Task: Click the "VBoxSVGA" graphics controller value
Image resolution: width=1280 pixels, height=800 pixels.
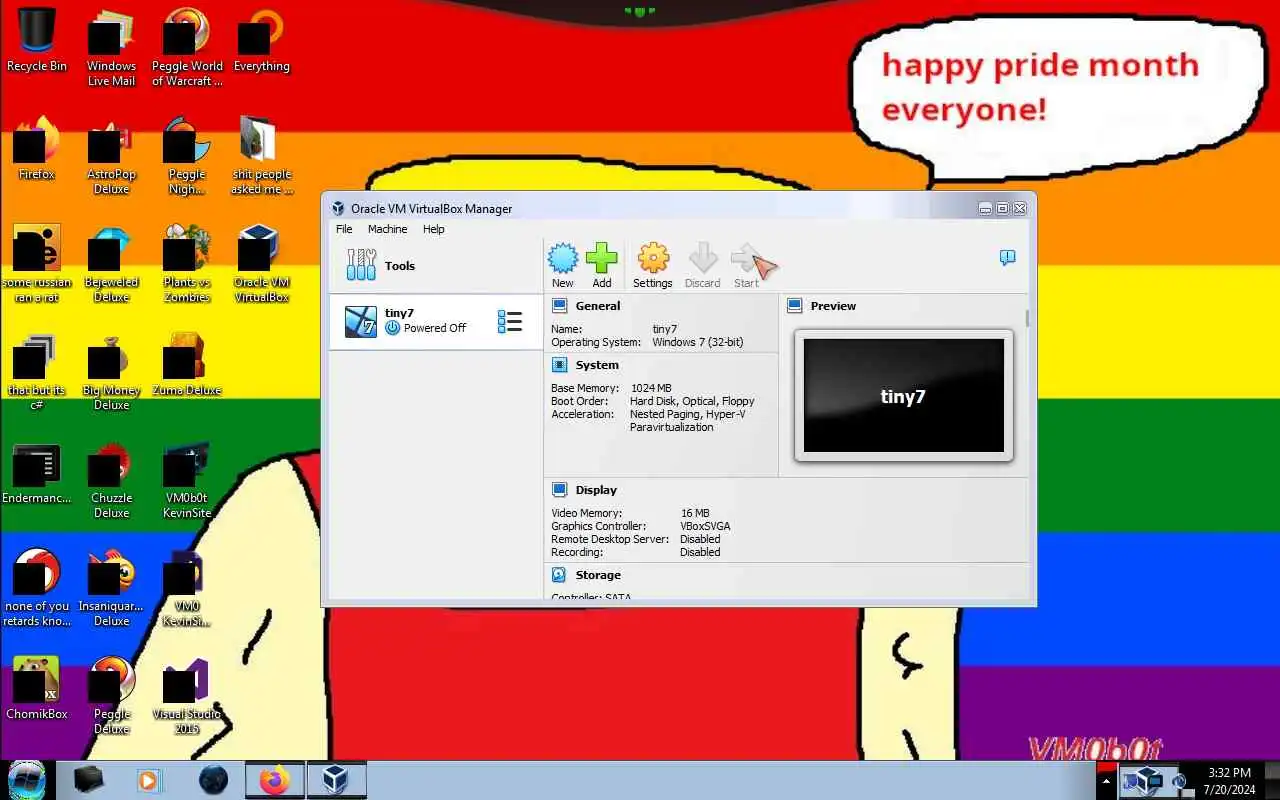Action: pyautogui.click(x=705, y=526)
